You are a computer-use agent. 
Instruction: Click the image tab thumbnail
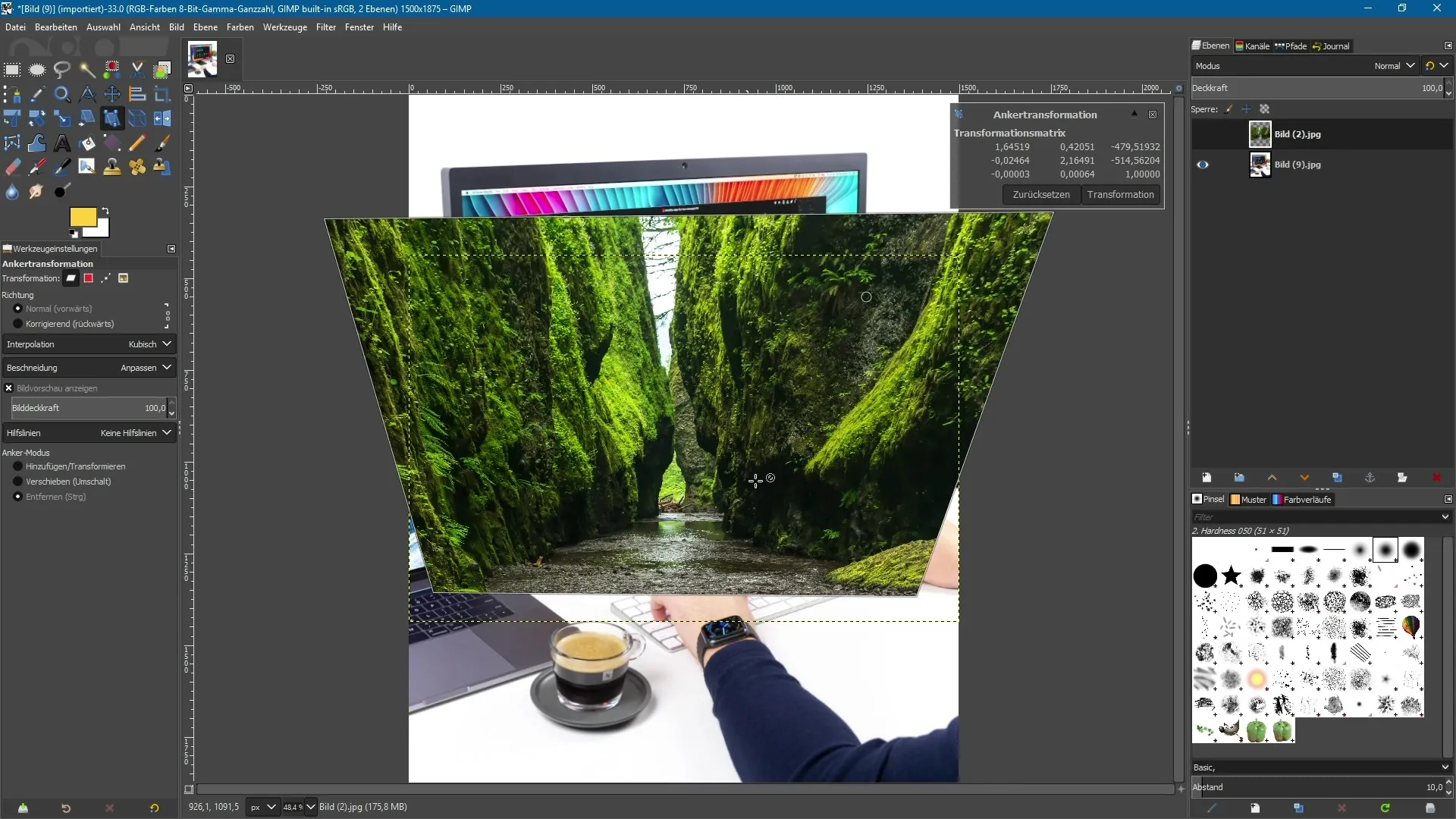click(202, 59)
